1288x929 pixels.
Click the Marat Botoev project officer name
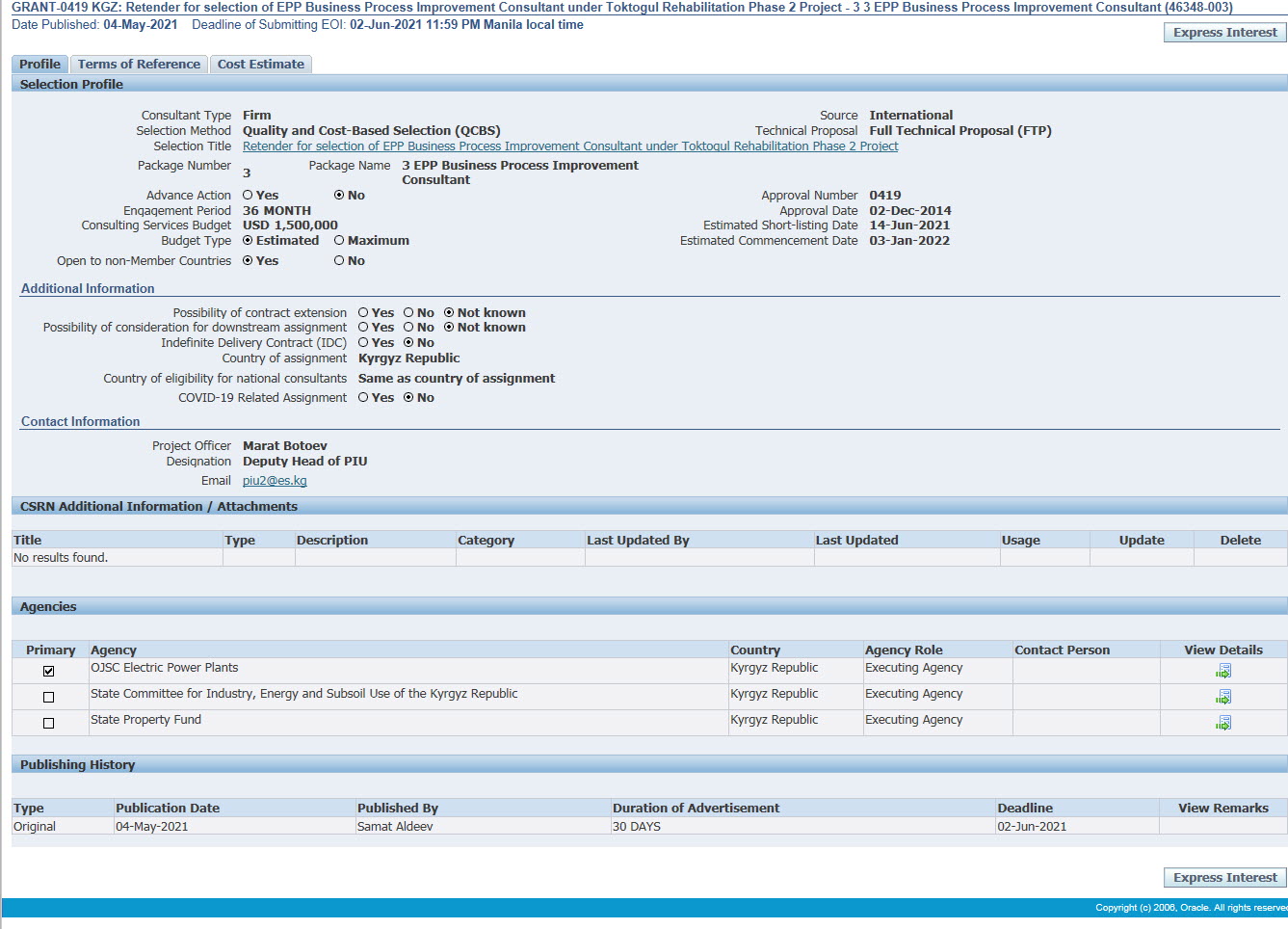click(284, 445)
